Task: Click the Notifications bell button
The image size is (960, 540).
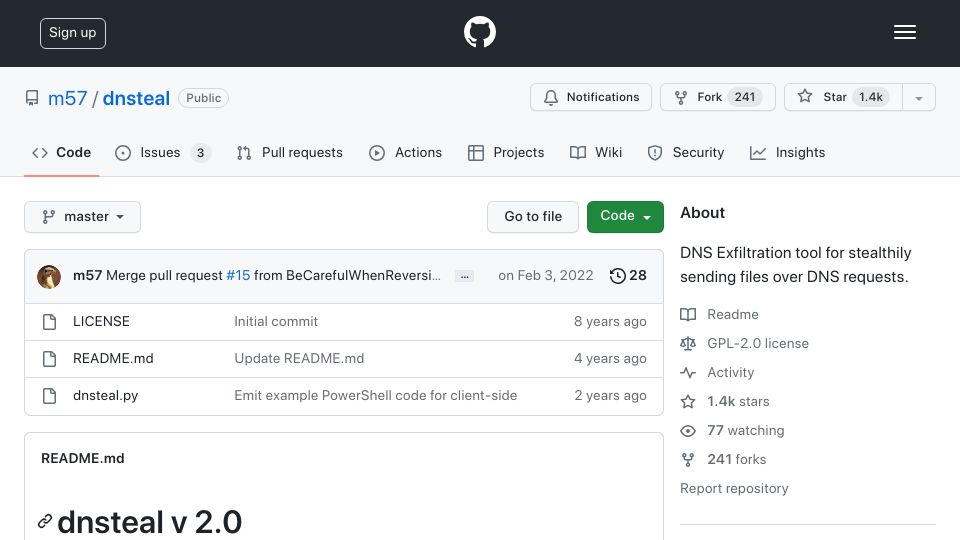Action: [x=591, y=97]
